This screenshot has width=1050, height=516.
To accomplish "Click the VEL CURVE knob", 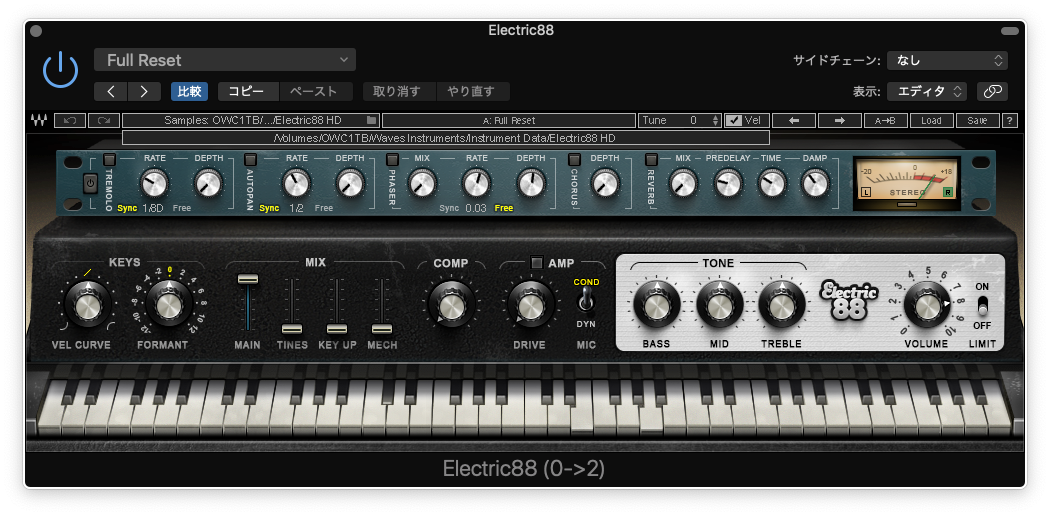I will coord(88,307).
